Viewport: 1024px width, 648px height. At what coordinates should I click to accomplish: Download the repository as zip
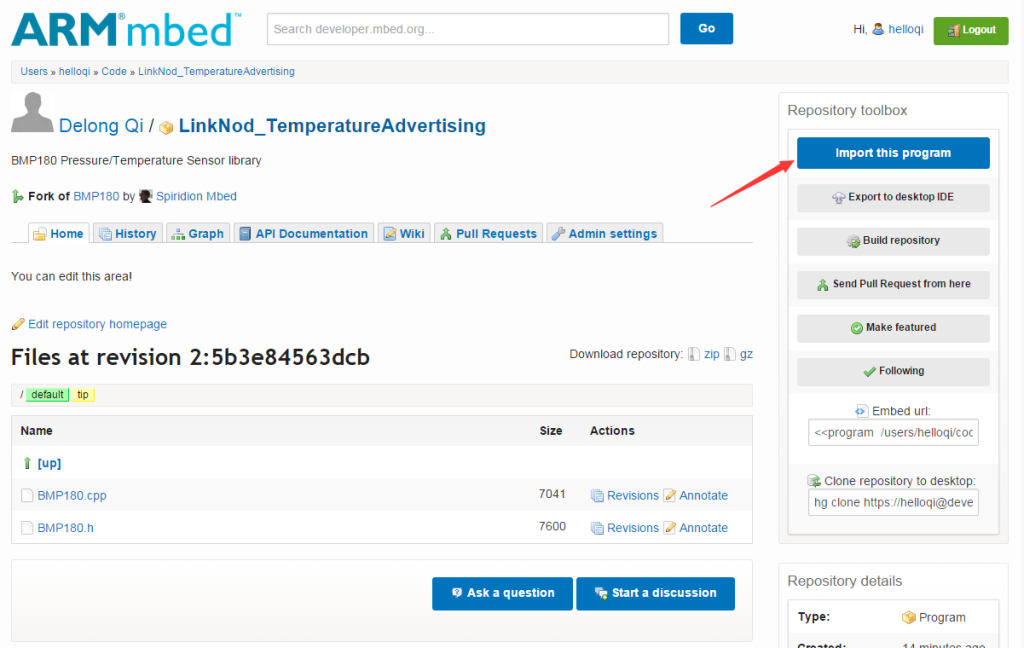[712, 354]
